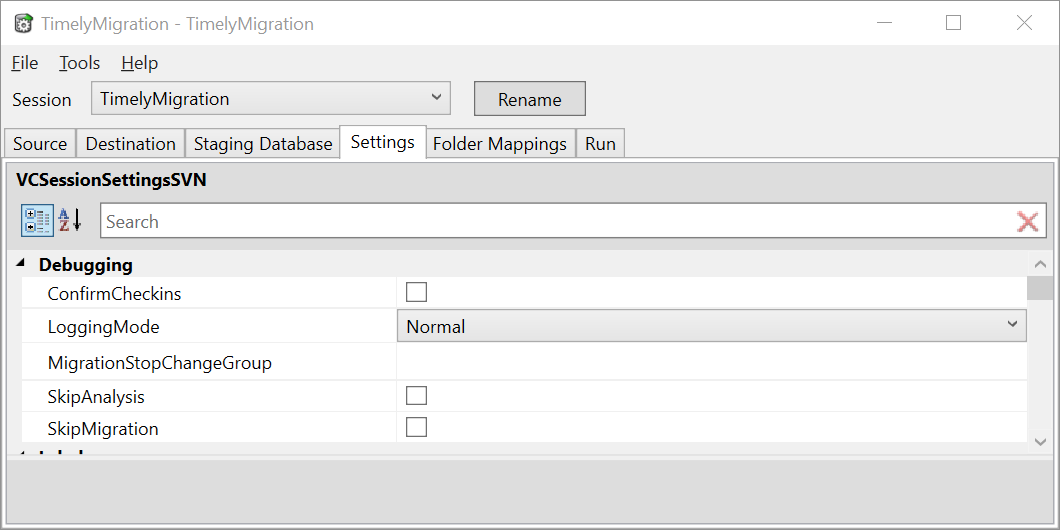Open the Tools menu
1060x530 pixels.
(x=79, y=63)
